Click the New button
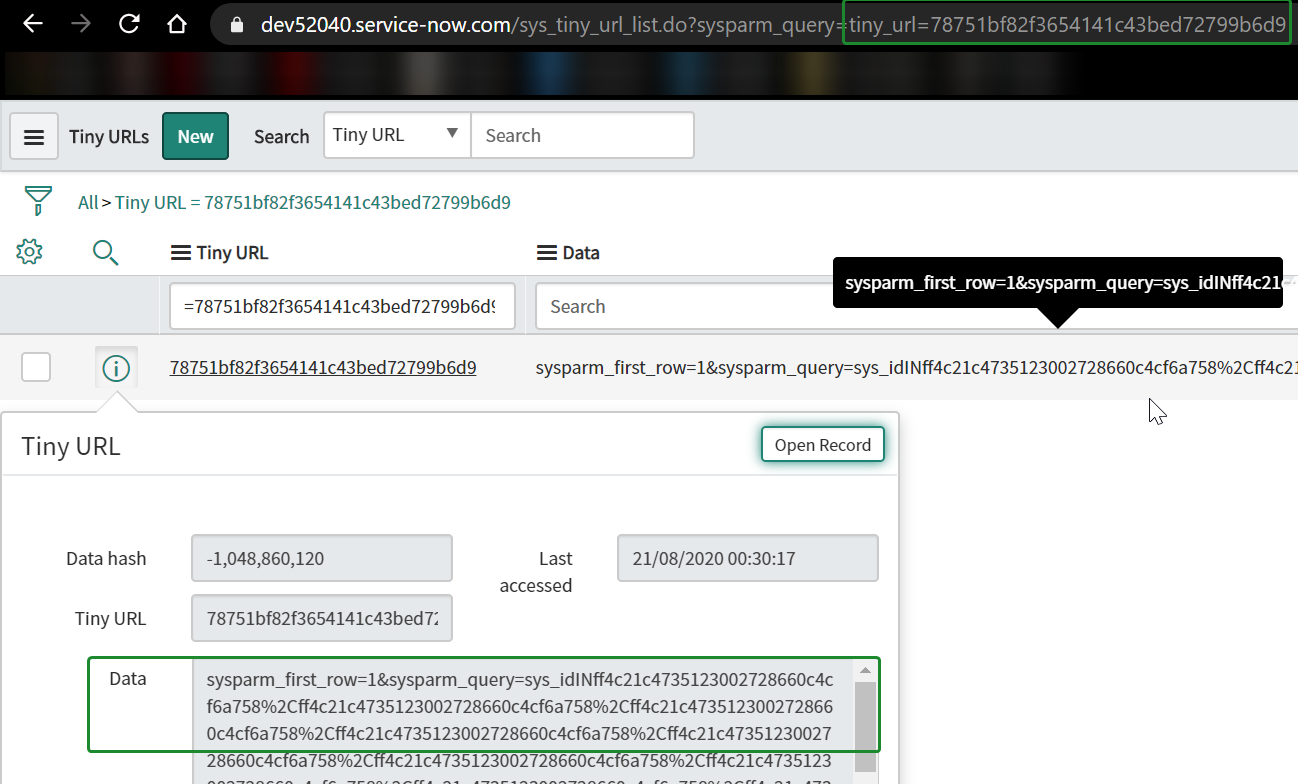Viewport: 1298px width, 784px height. tap(196, 136)
